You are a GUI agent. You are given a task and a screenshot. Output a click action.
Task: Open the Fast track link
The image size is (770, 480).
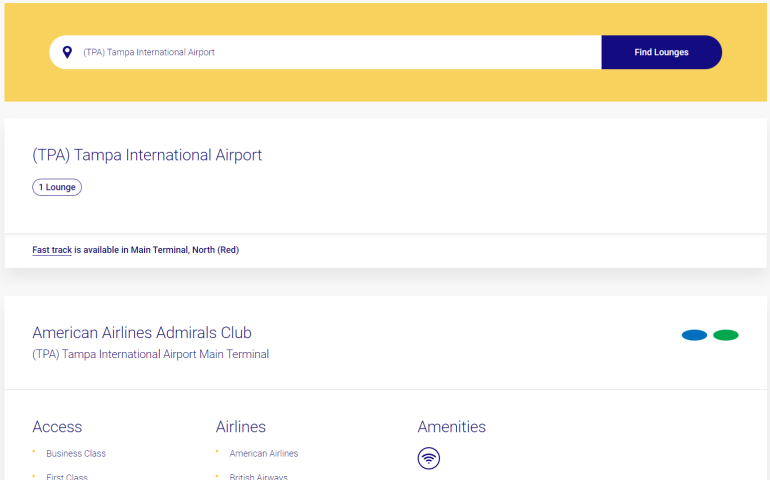tap(52, 250)
